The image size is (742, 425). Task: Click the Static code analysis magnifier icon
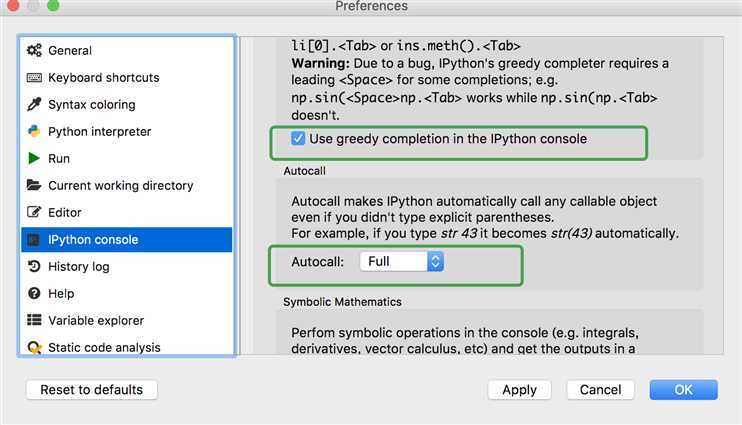click(34, 347)
